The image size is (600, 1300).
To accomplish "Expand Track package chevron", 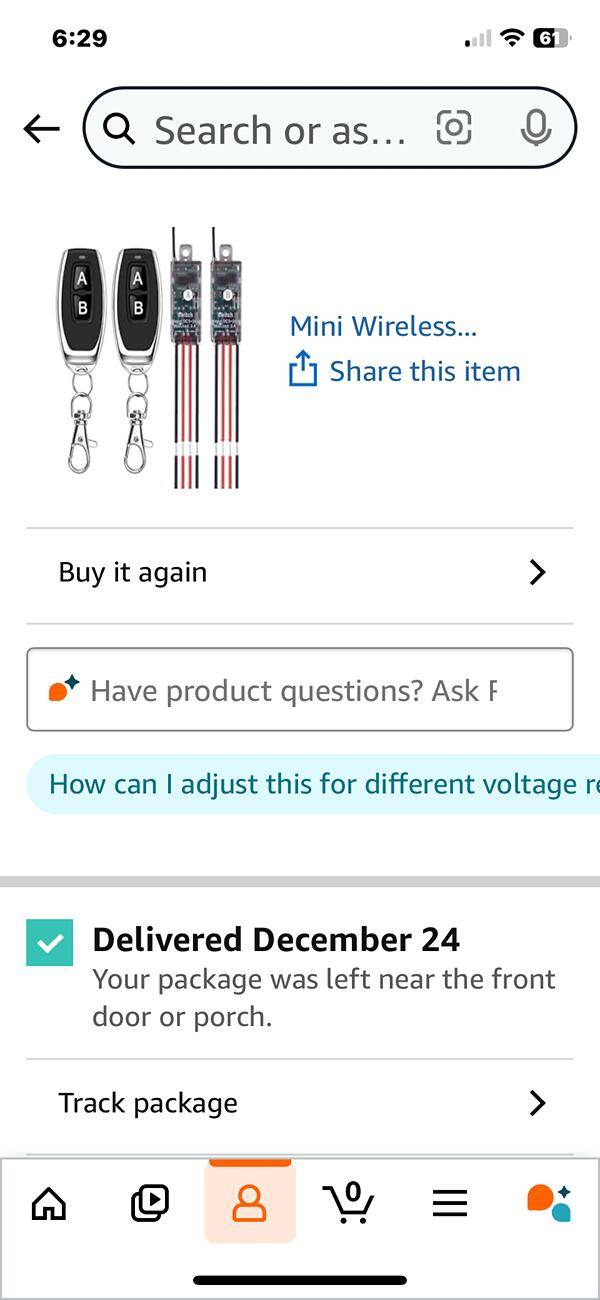I will point(537,1103).
